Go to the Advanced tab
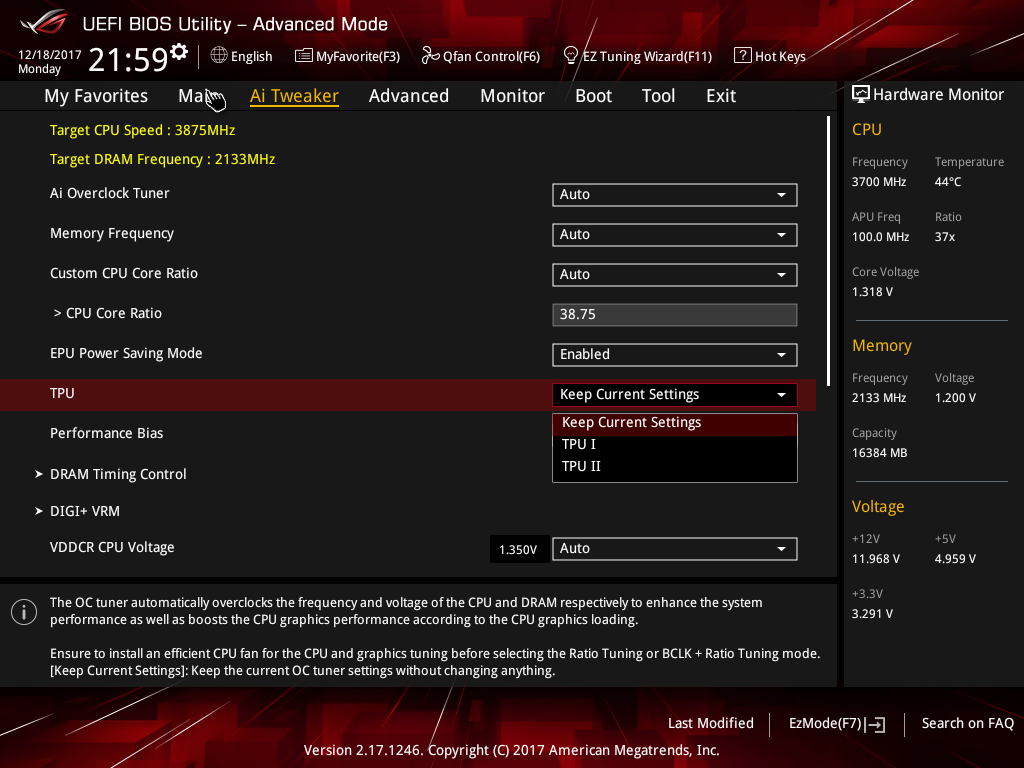Viewport: 1024px width, 768px height. pos(409,95)
